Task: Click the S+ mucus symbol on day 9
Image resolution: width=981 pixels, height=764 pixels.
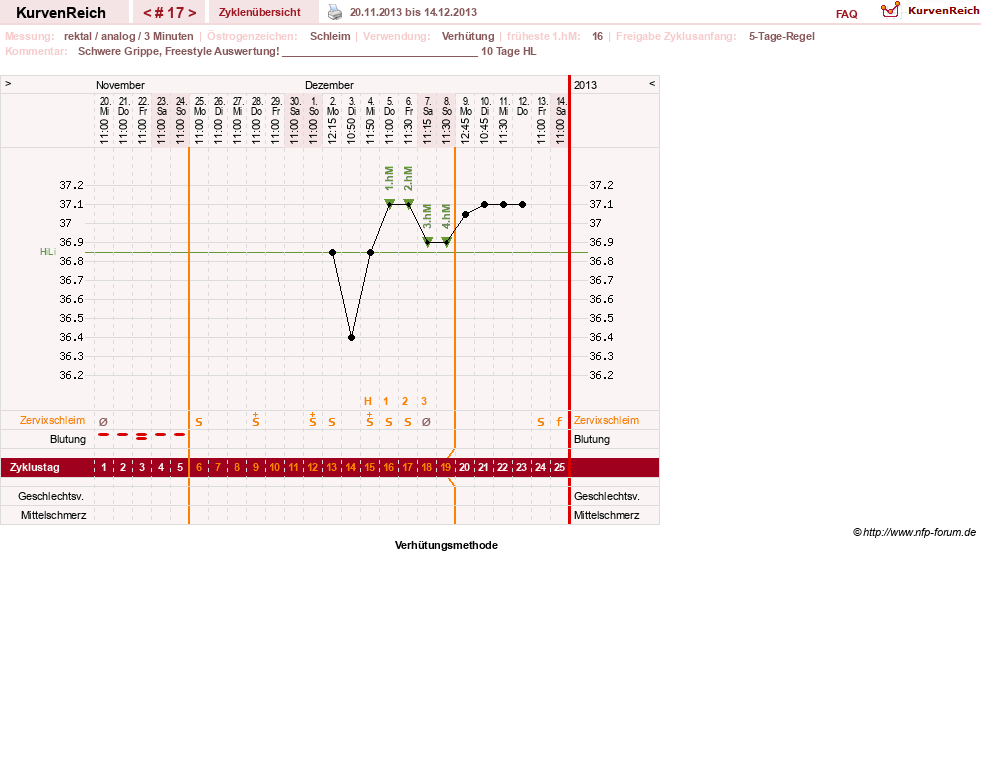Action: pos(256,419)
